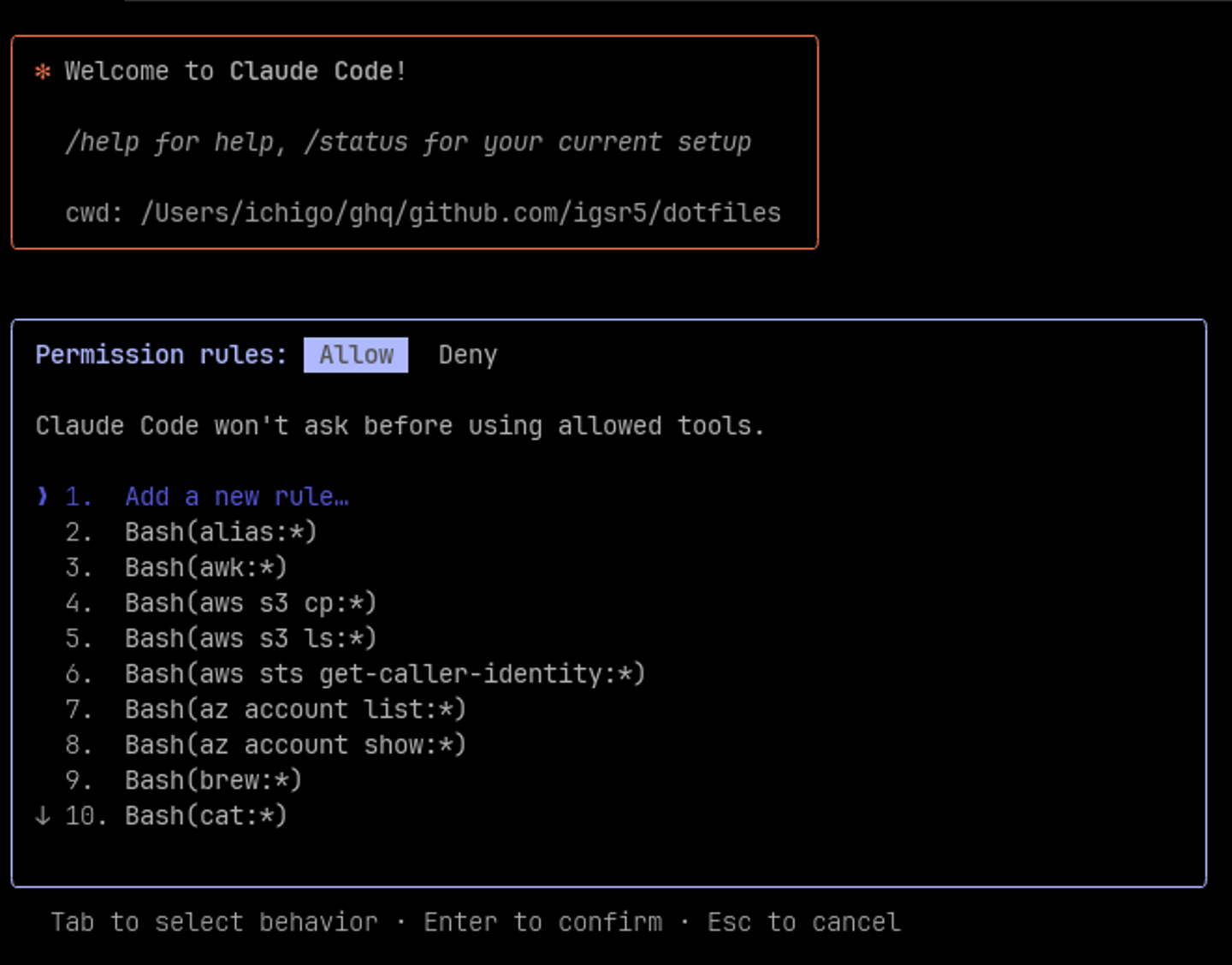Pick the Bash(az account show:*) rule
This screenshot has width=1232, height=965.
295,745
